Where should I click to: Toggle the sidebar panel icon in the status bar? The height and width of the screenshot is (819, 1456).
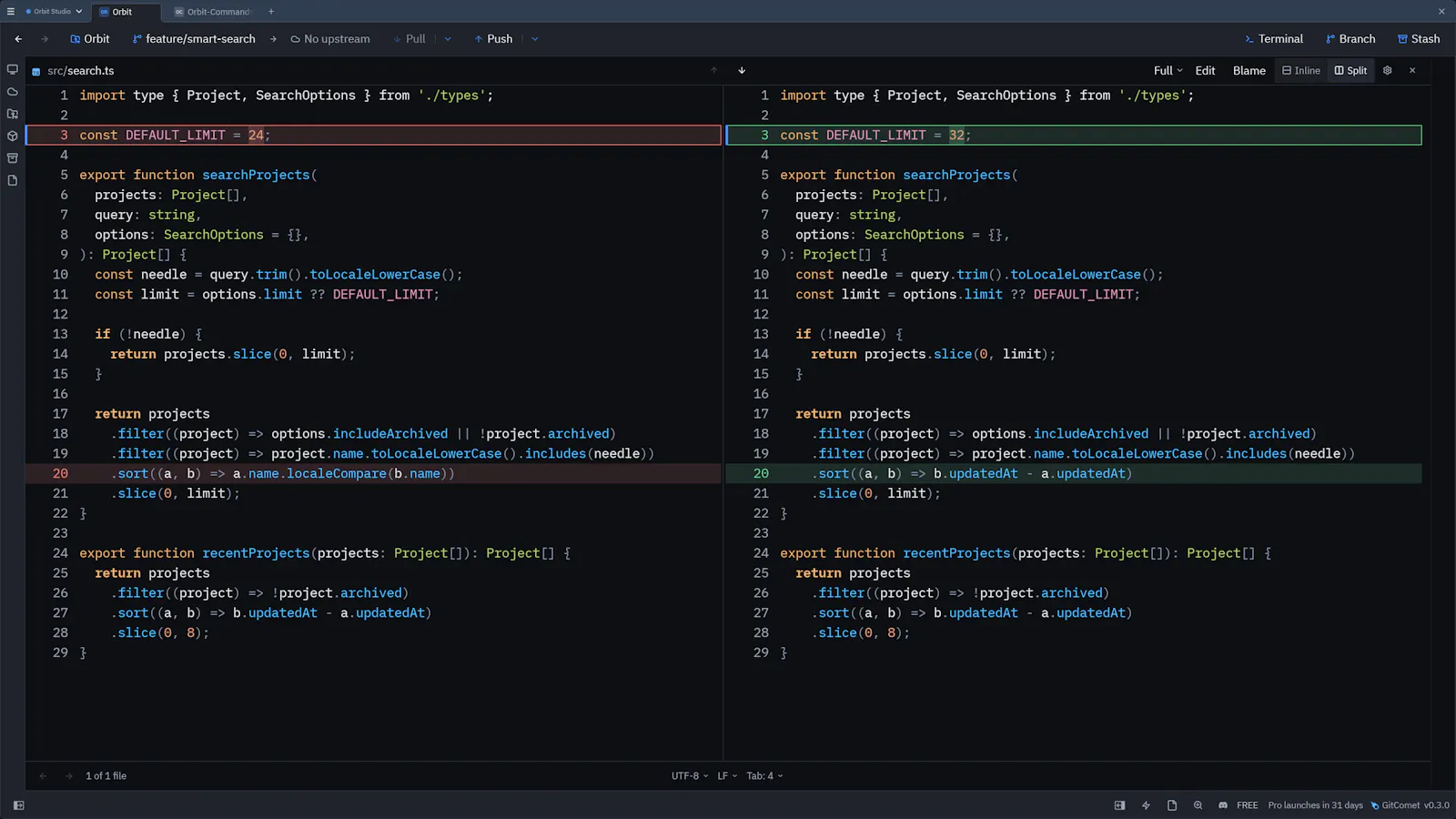click(19, 805)
